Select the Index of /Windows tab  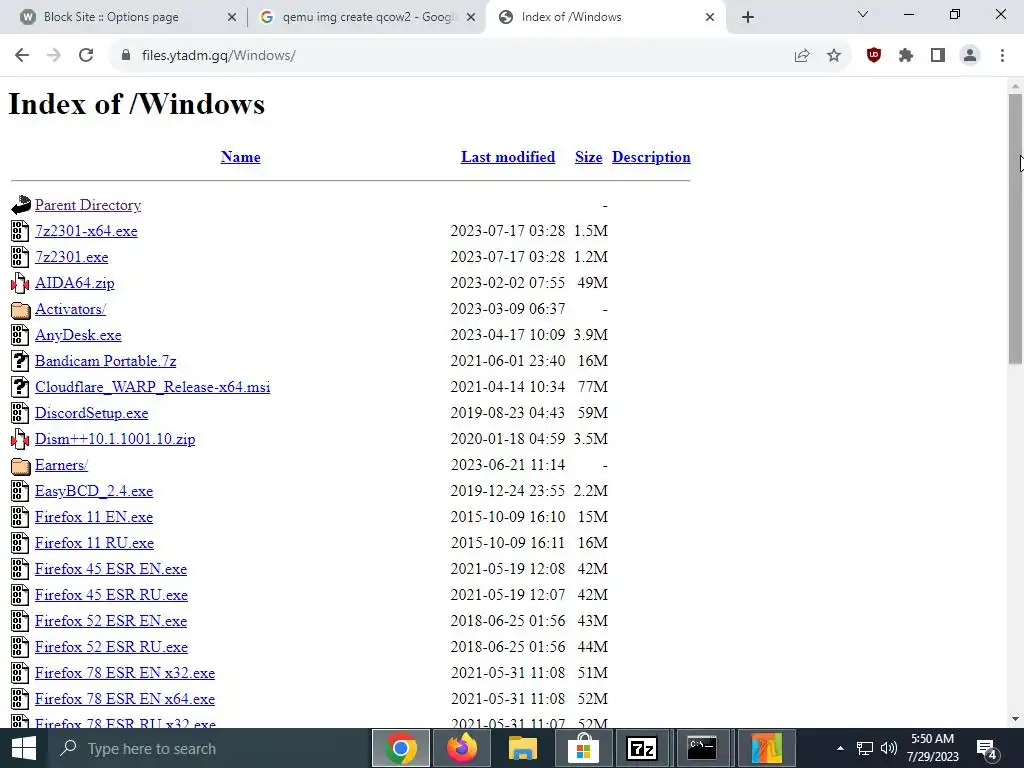[604, 17]
